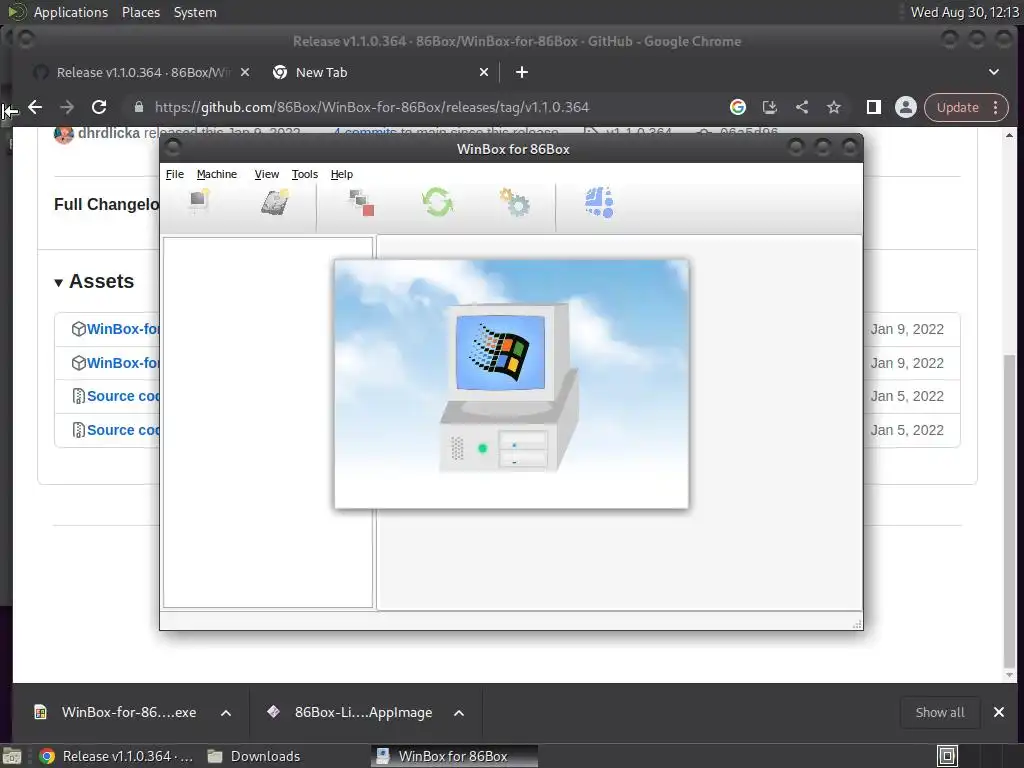Open second WinBox-for package asset link
The height and width of the screenshot is (768, 1024).
click(123, 363)
